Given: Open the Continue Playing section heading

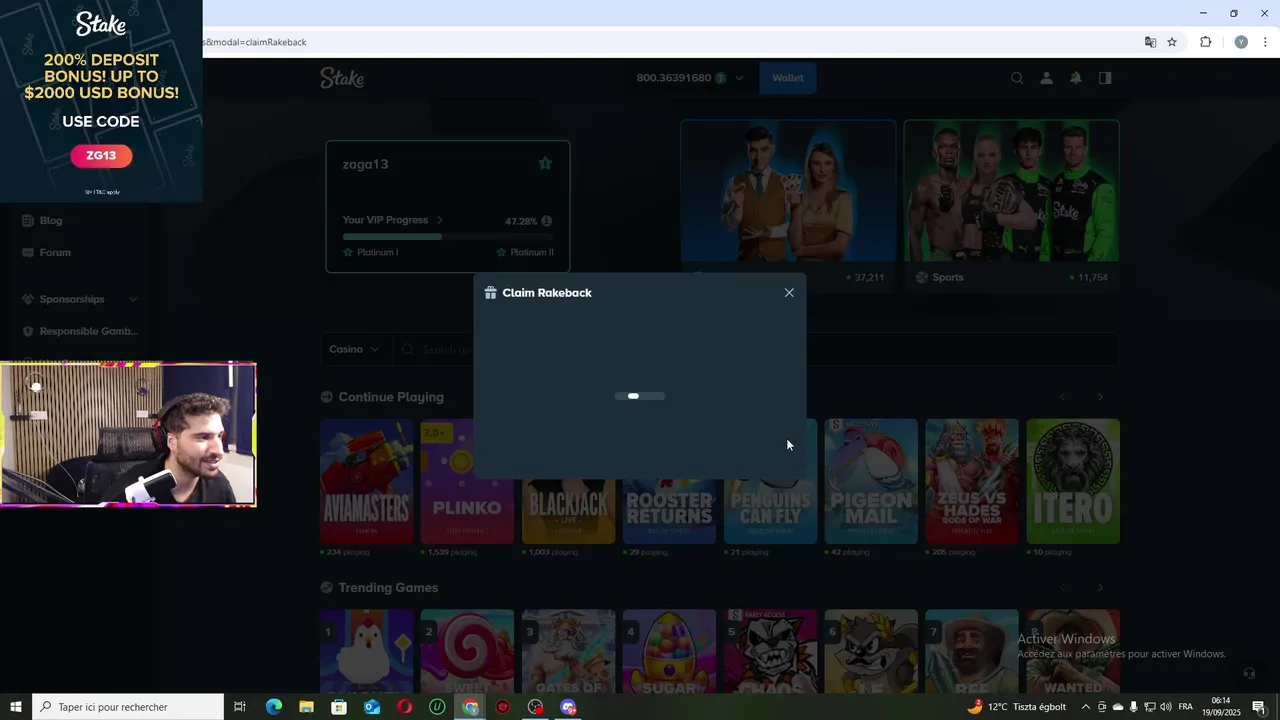Looking at the screenshot, I should coord(391,397).
